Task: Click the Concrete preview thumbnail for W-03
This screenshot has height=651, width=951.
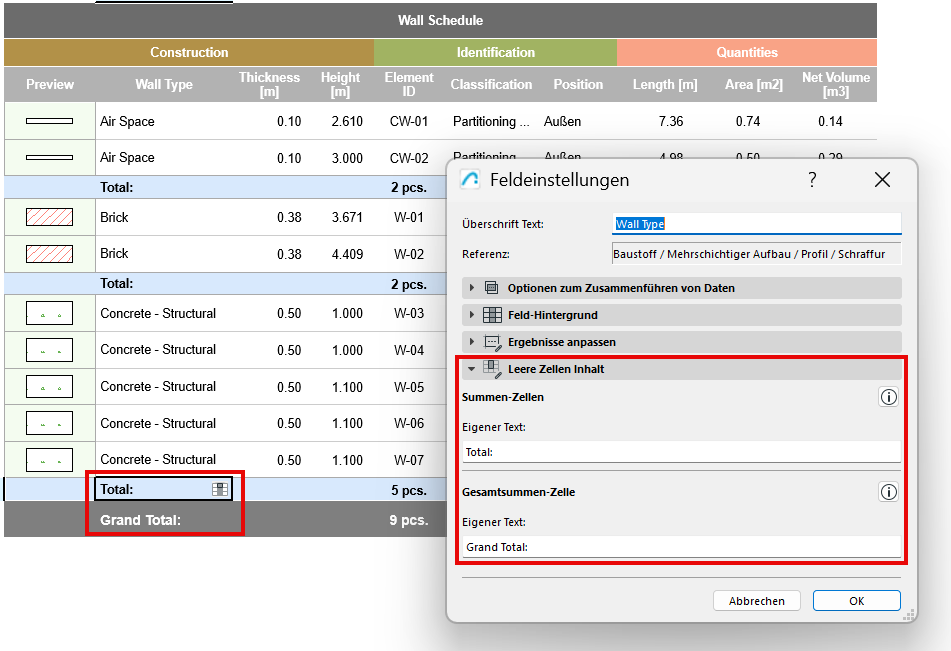Action: (50, 313)
